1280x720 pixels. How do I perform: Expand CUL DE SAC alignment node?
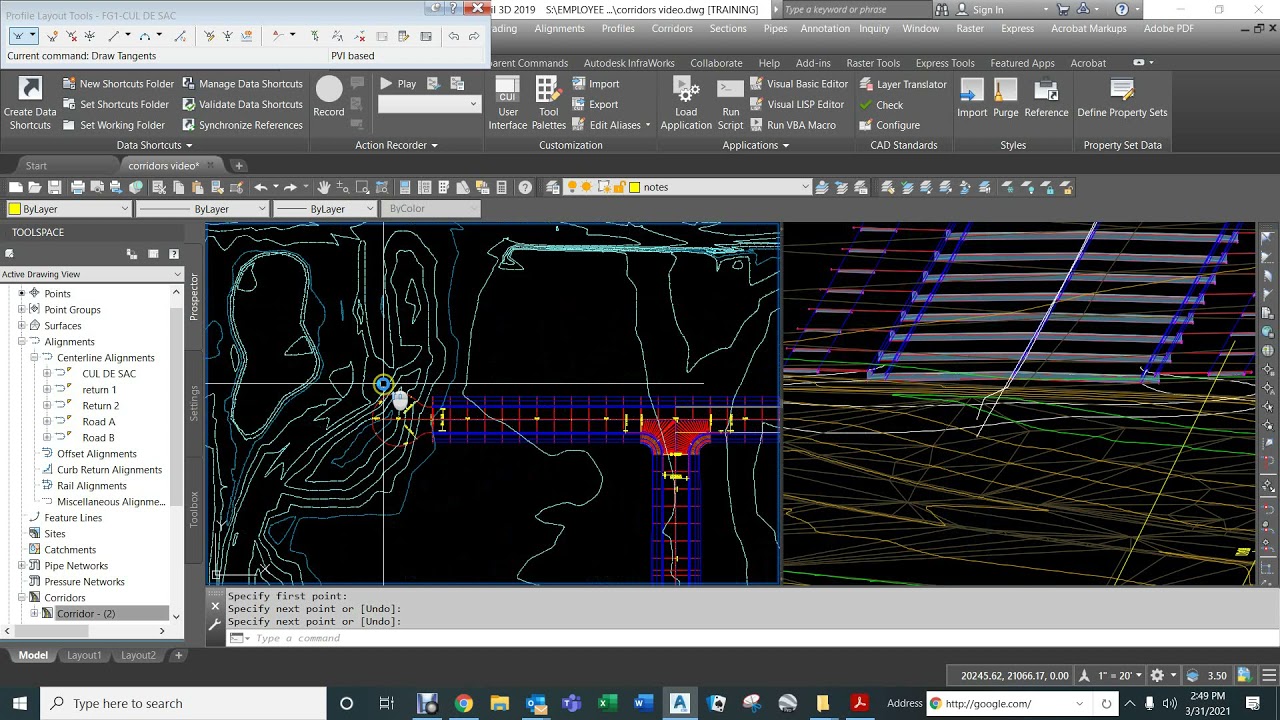46,374
